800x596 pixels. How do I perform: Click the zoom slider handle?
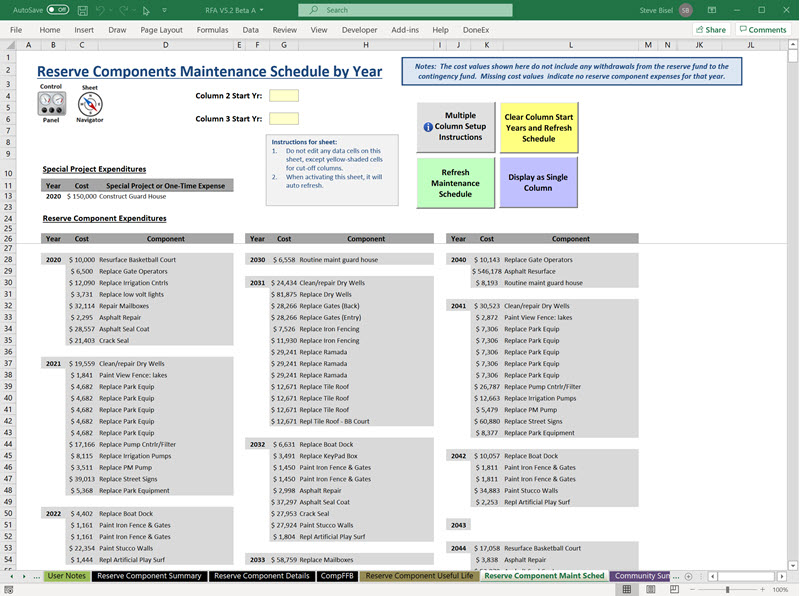727,589
